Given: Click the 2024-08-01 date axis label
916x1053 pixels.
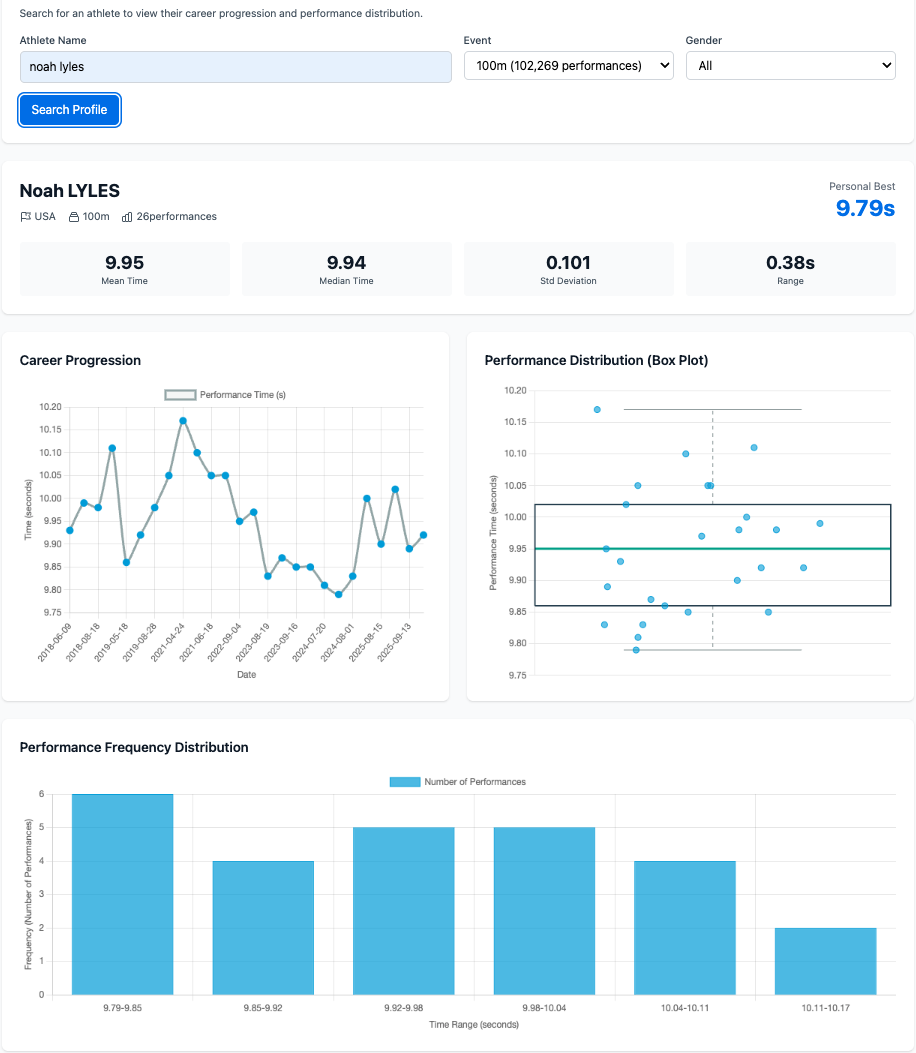Looking at the screenshot, I should click(338, 642).
